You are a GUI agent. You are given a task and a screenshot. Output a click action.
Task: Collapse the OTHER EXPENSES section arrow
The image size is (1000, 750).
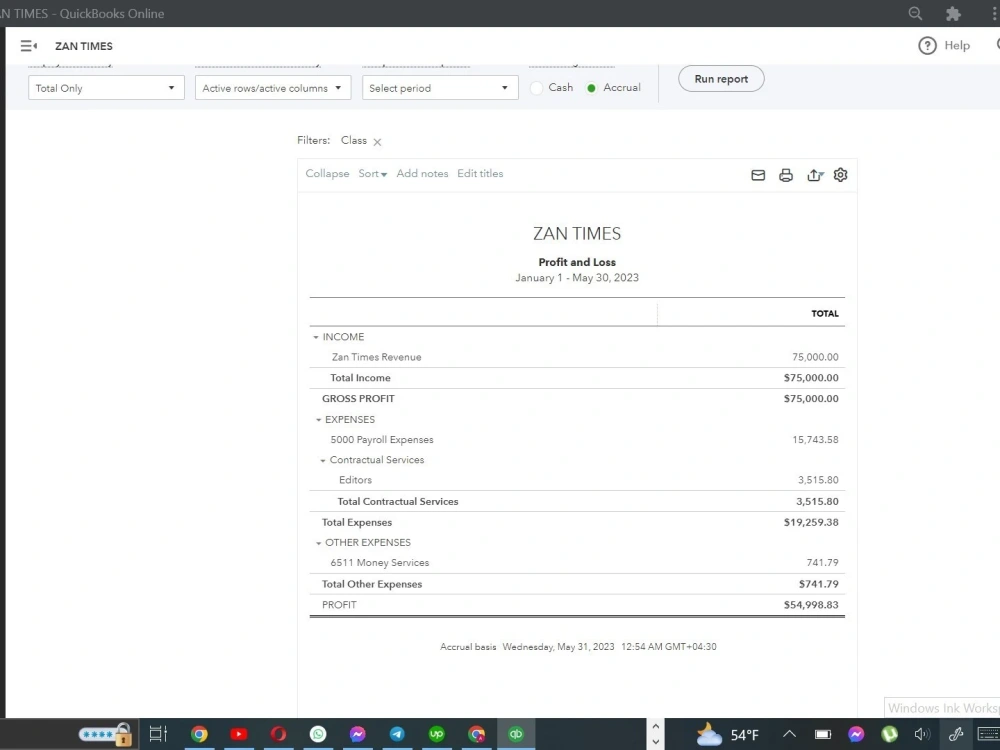(x=318, y=543)
